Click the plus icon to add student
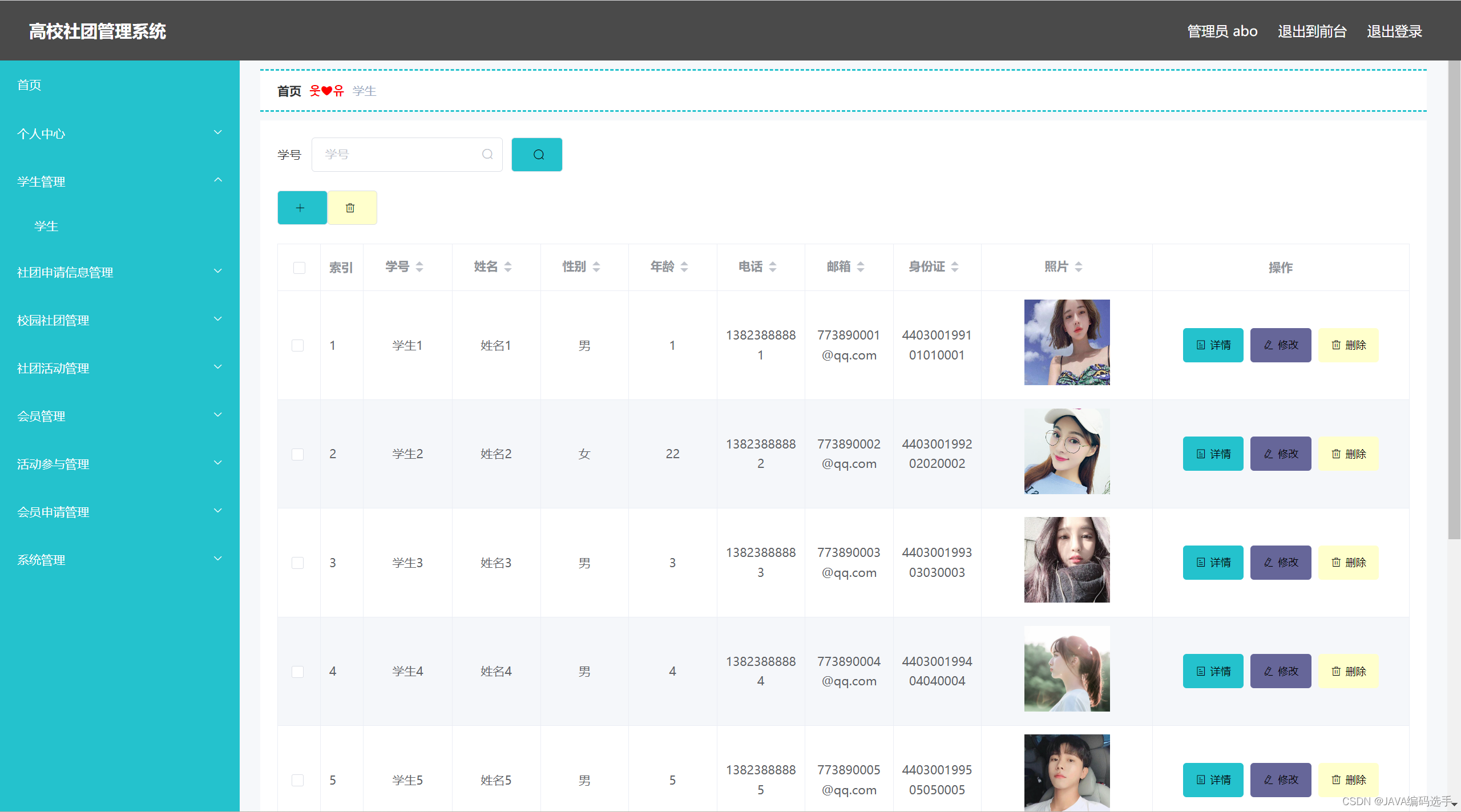Screen dimensions: 1461x812 [x=302, y=208]
